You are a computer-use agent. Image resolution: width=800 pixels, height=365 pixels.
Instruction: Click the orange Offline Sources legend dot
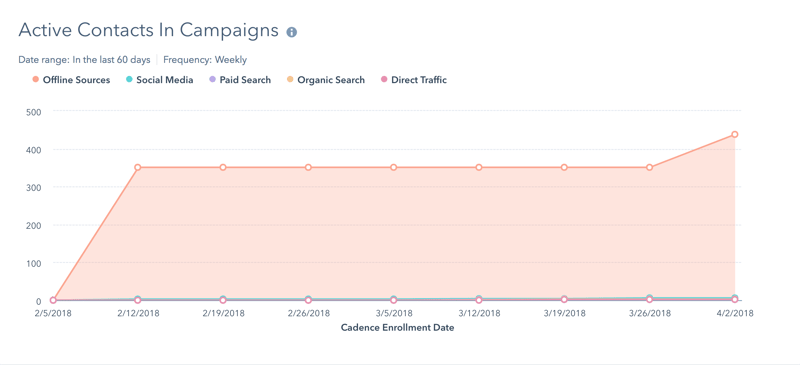click(36, 80)
